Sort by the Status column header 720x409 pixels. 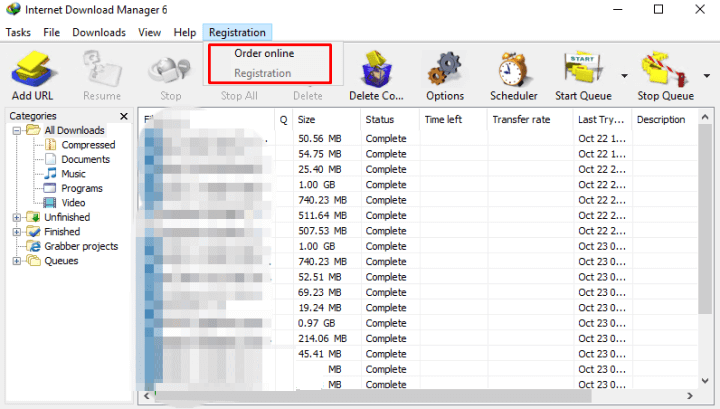click(x=389, y=120)
